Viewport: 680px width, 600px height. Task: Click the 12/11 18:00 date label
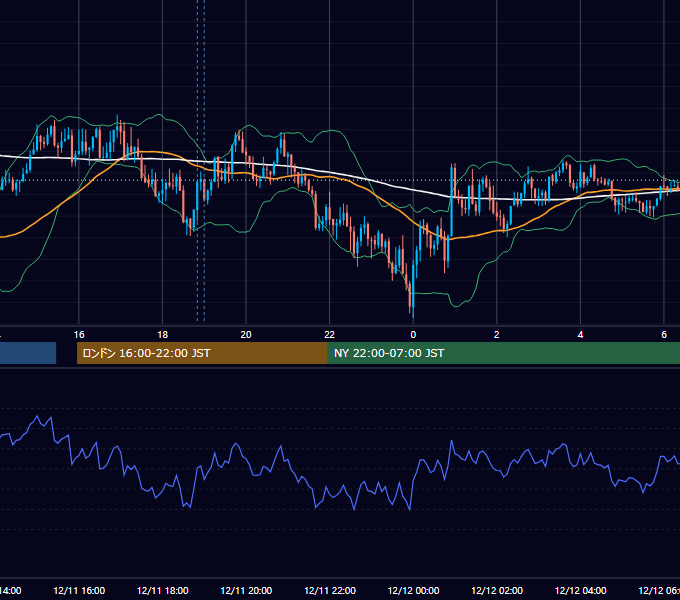pyautogui.click(x=163, y=590)
